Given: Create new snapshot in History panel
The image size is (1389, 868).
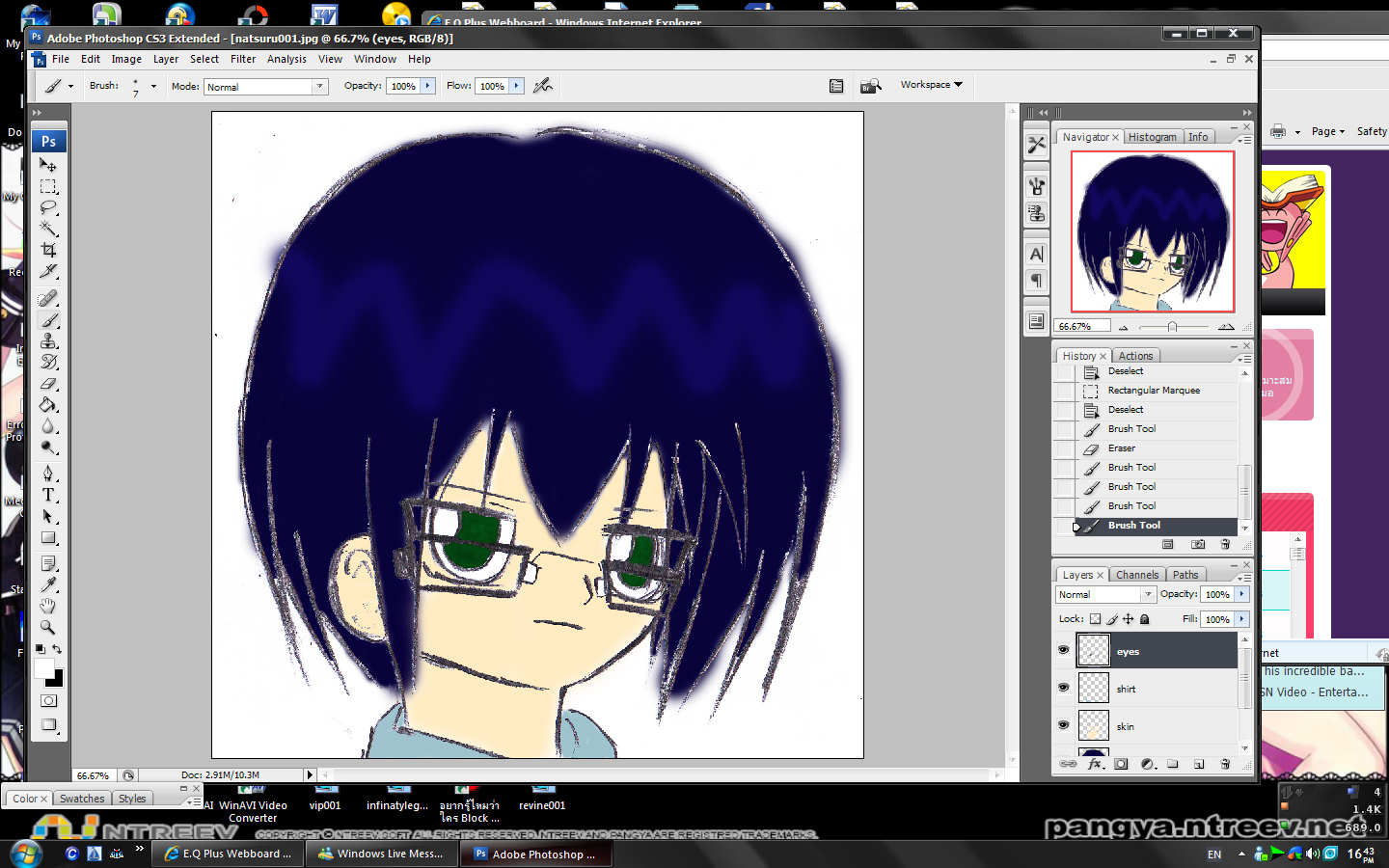Looking at the screenshot, I should 1198,545.
